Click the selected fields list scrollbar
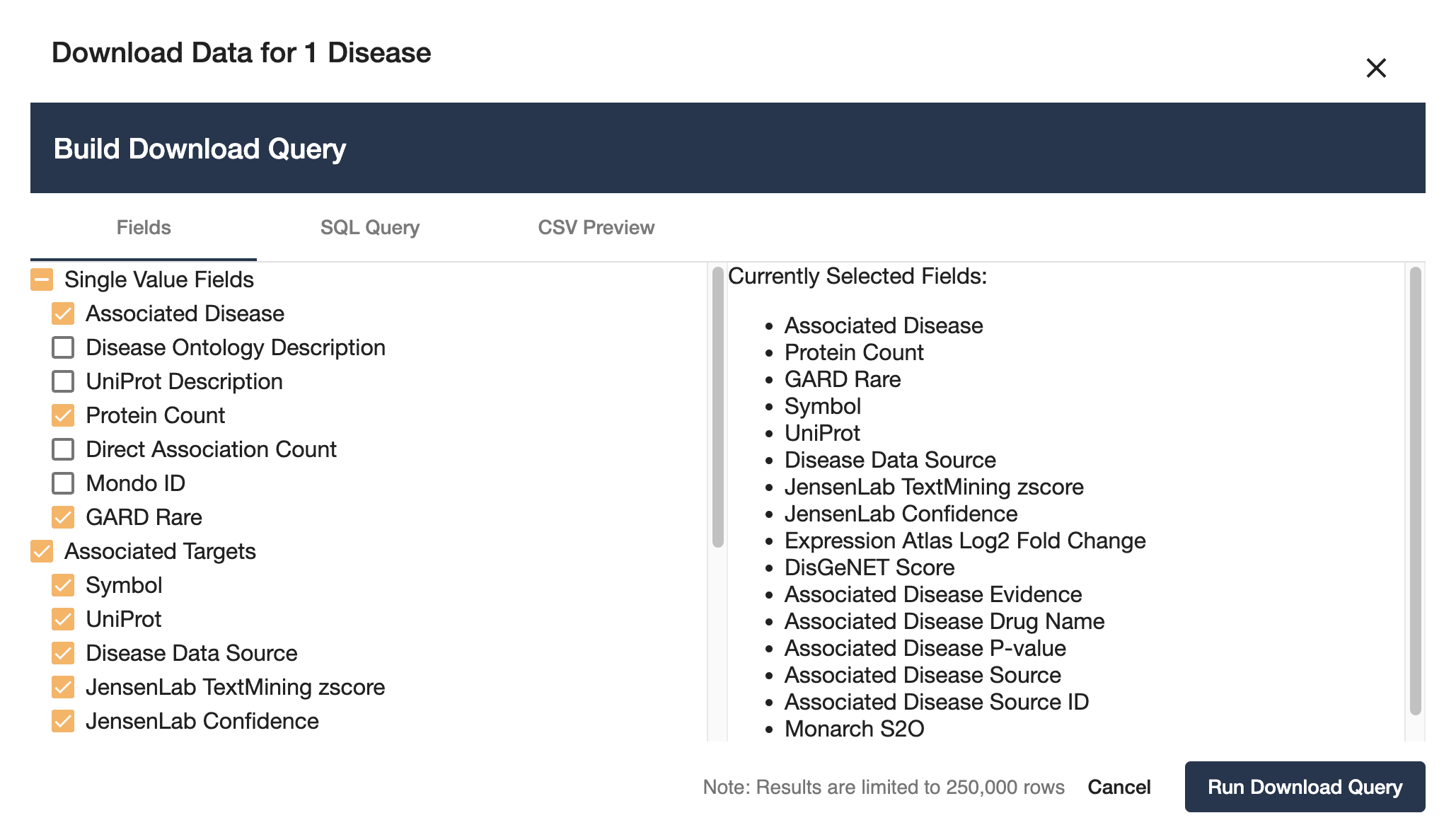 pyautogui.click(x=1415, y=491)
